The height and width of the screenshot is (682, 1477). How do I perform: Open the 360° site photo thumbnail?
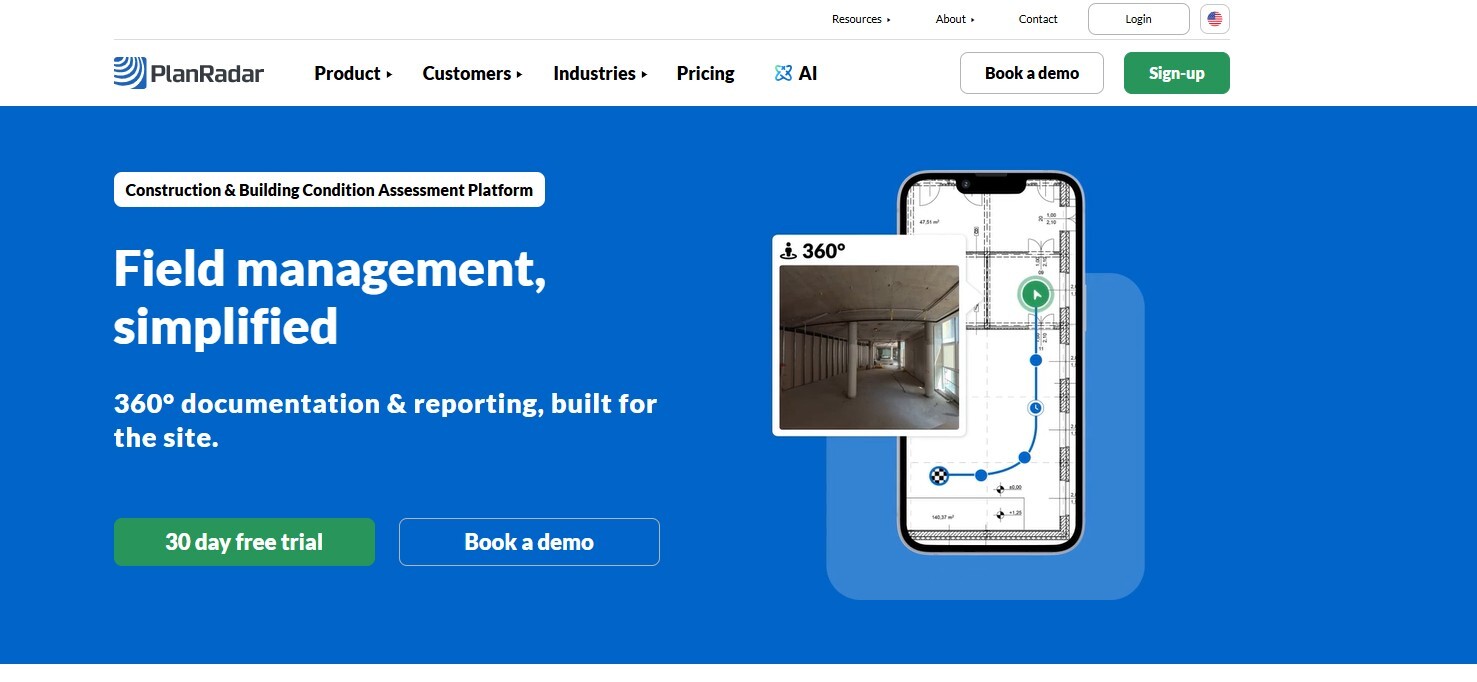point(869,347)
